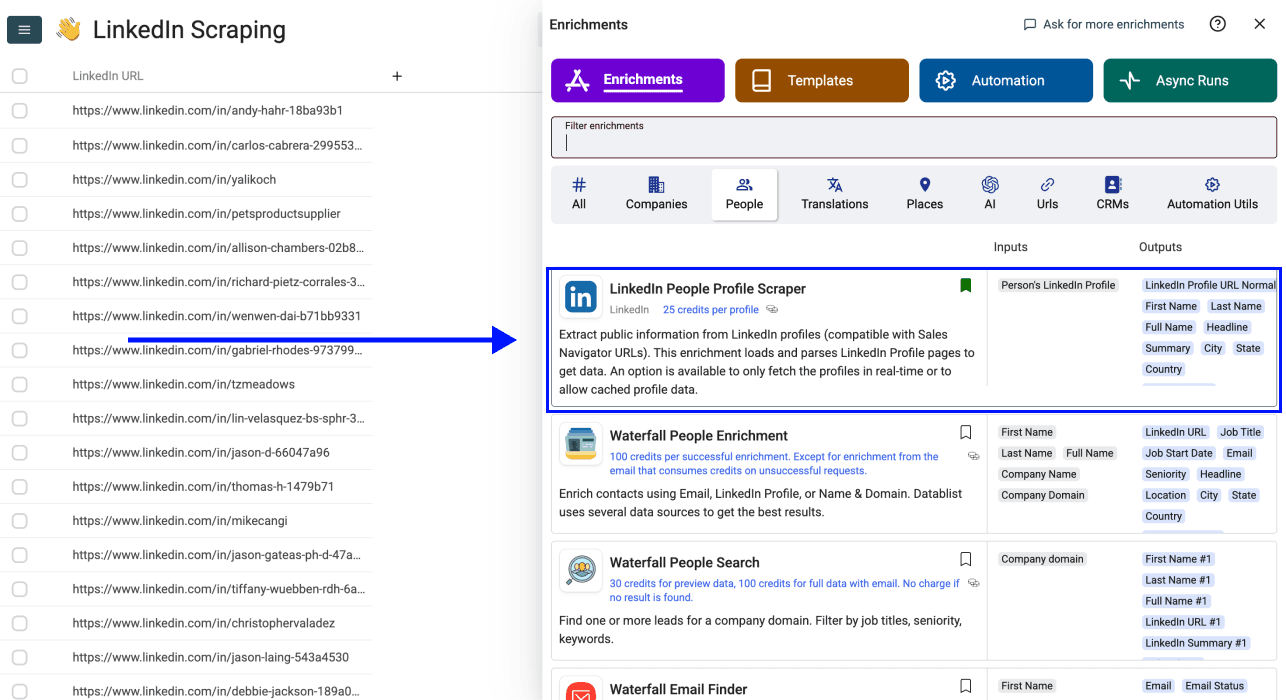1286x700 pixels.
Task: Switch to the Templates tab
Action: [x=821, y=80]
